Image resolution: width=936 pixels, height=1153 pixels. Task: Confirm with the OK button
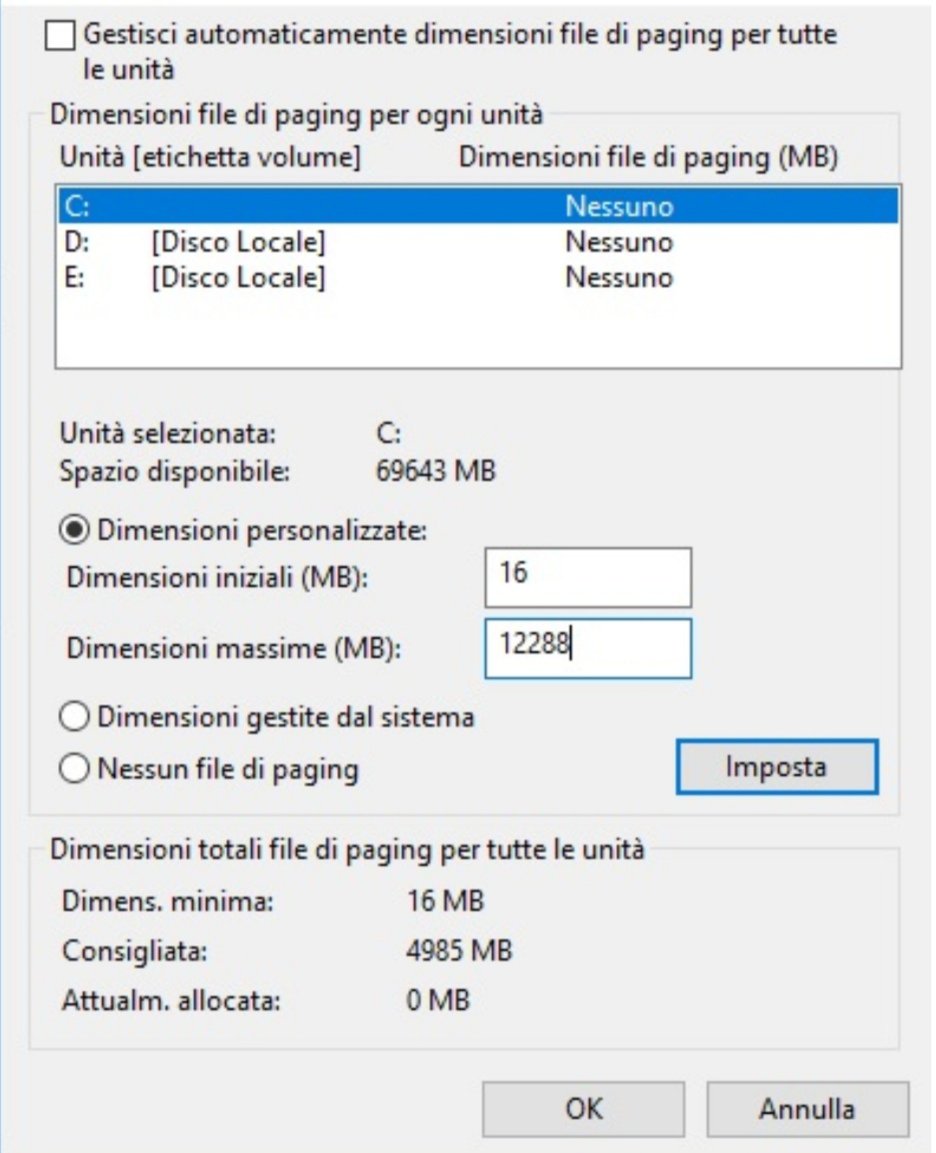click(584, 1109)
